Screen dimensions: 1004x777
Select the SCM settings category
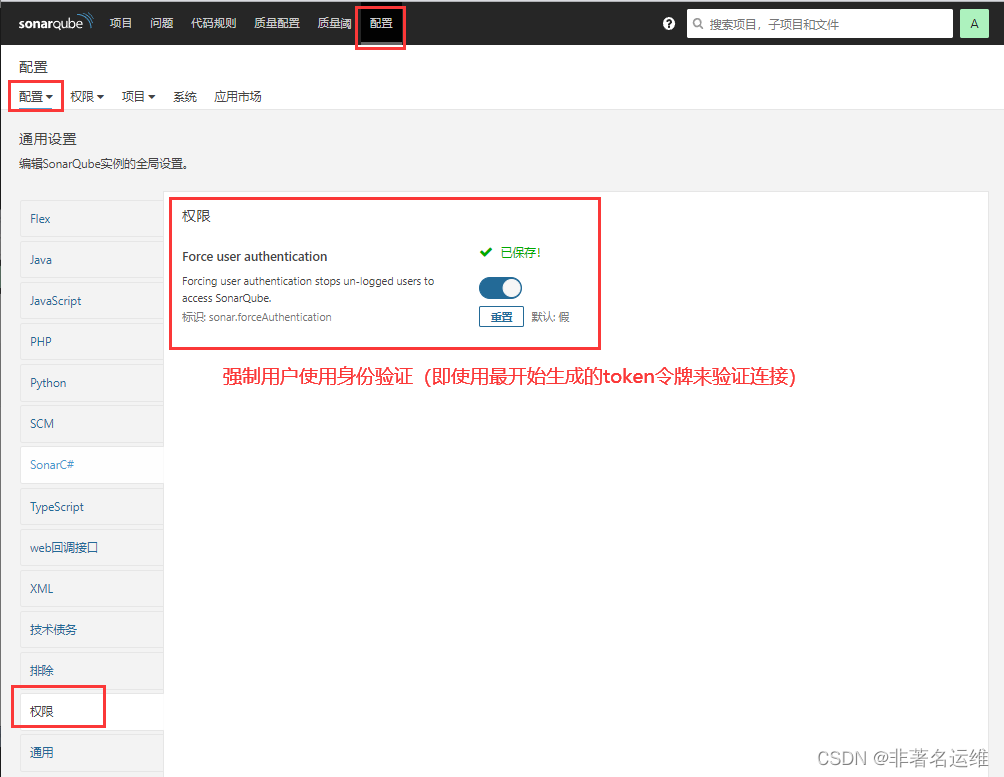(x=92, y=424)
